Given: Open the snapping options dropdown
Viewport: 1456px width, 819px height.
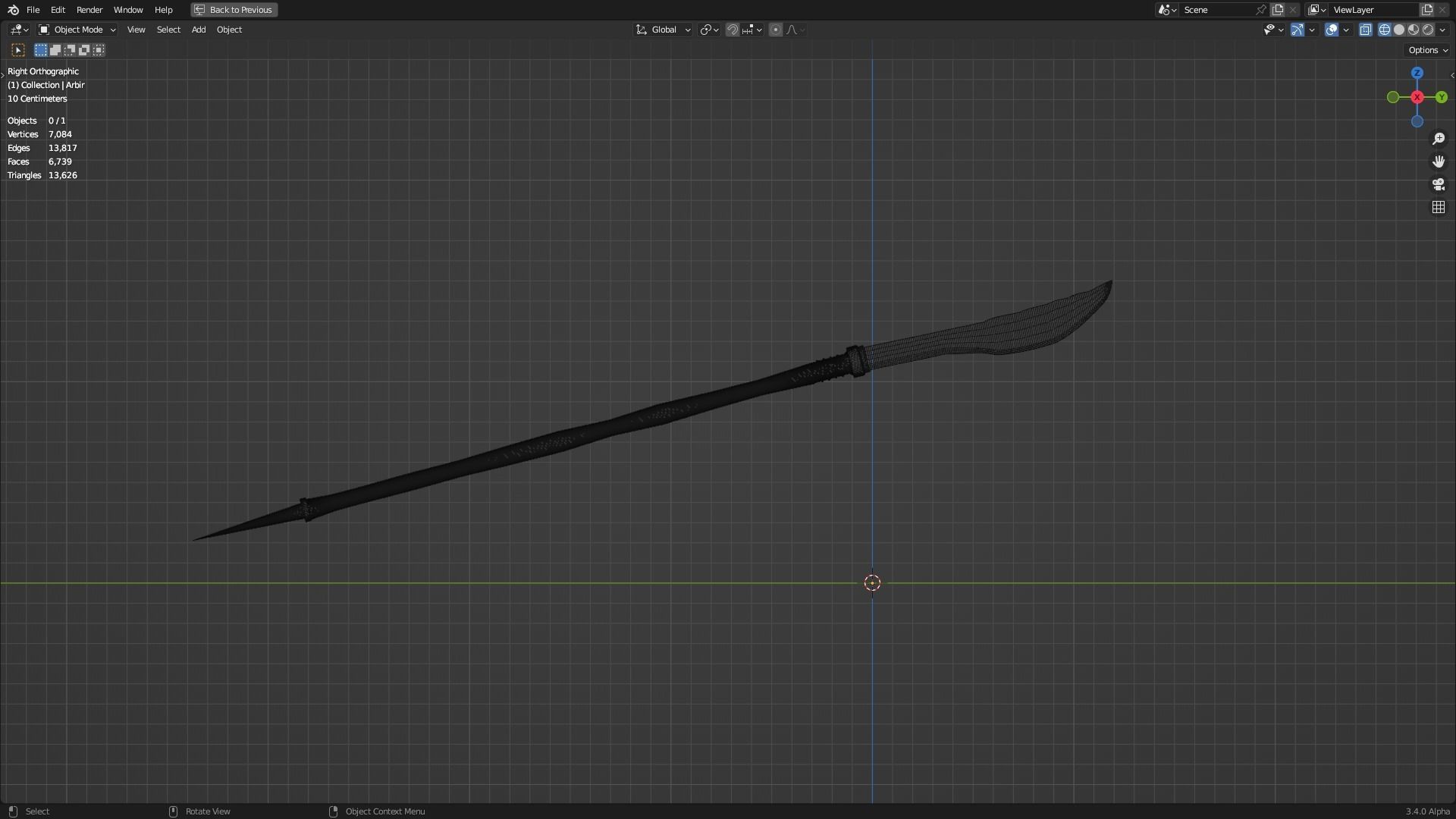Looking at the screenshot, I should (x=752, y=30).
